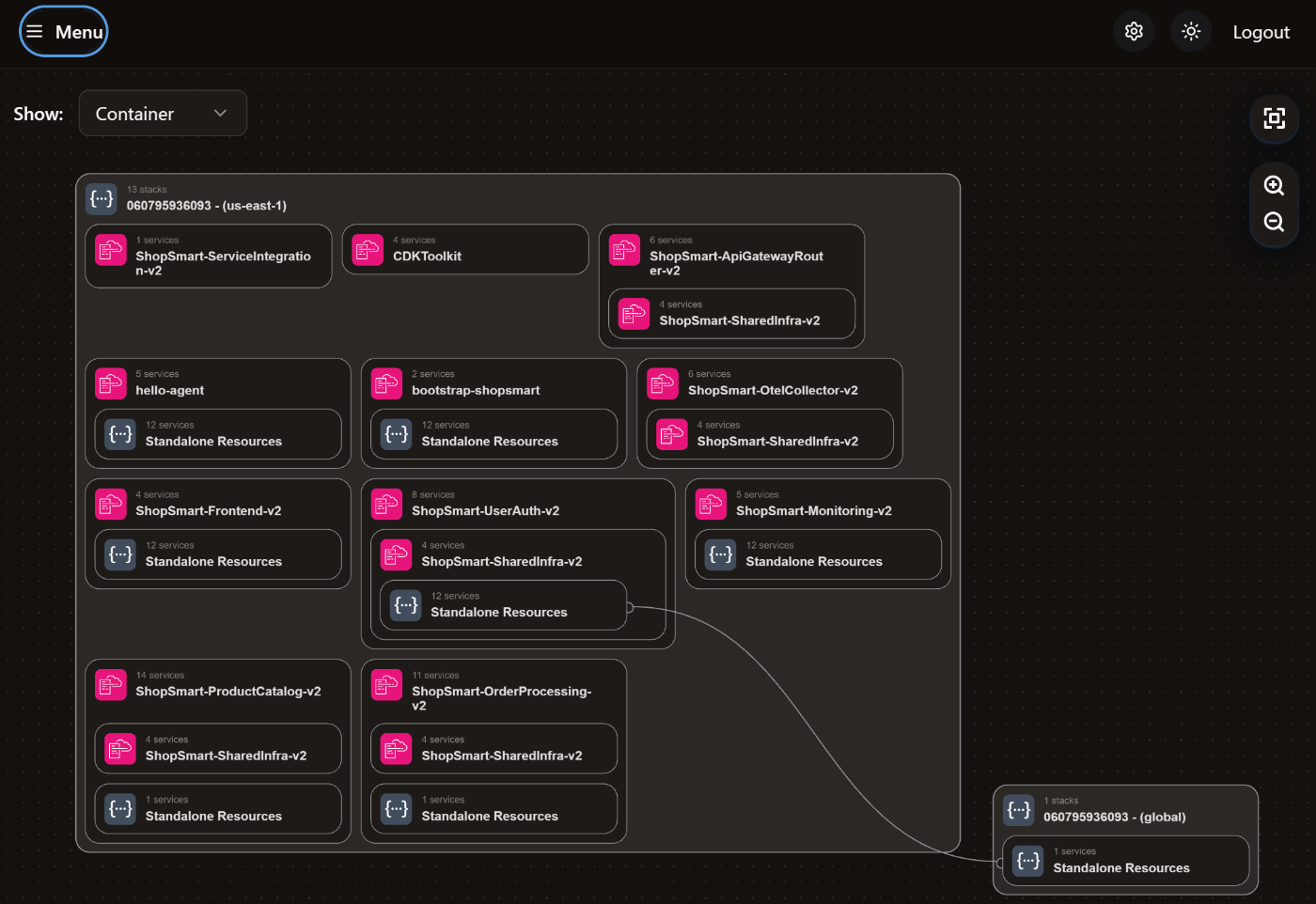Select the ShopSmart-ProductCatalog-v2 stack icon
This screenshot has height=904, width=1316.
pyautogui.click(x=111, y=684)
